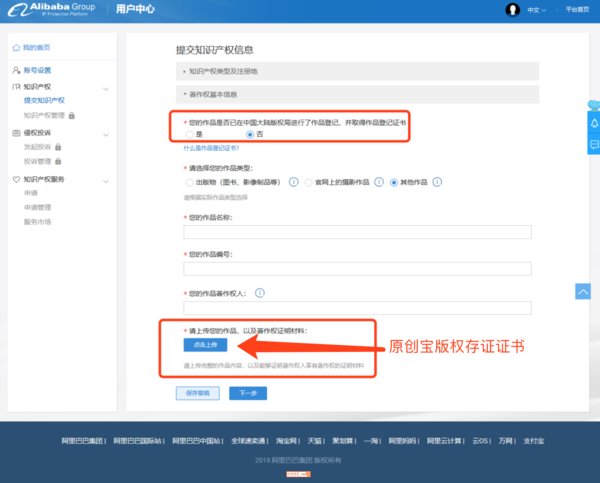Viewport: 600px width, 483px height.
Task: Open the info icon next to 其他作品
Action: 437,182
